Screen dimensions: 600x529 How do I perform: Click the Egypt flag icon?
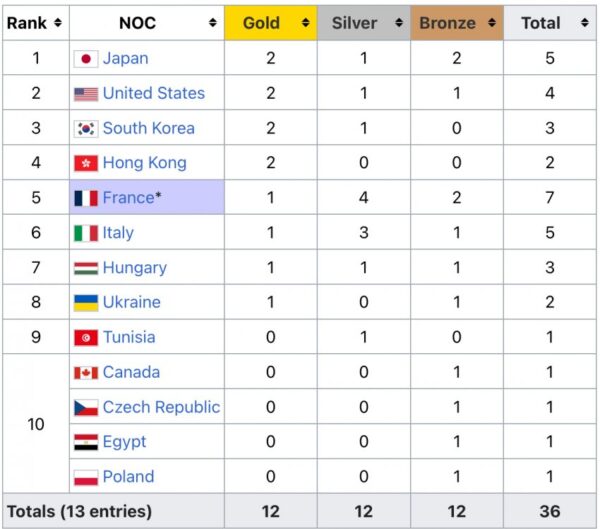click(x=86, y=442)
